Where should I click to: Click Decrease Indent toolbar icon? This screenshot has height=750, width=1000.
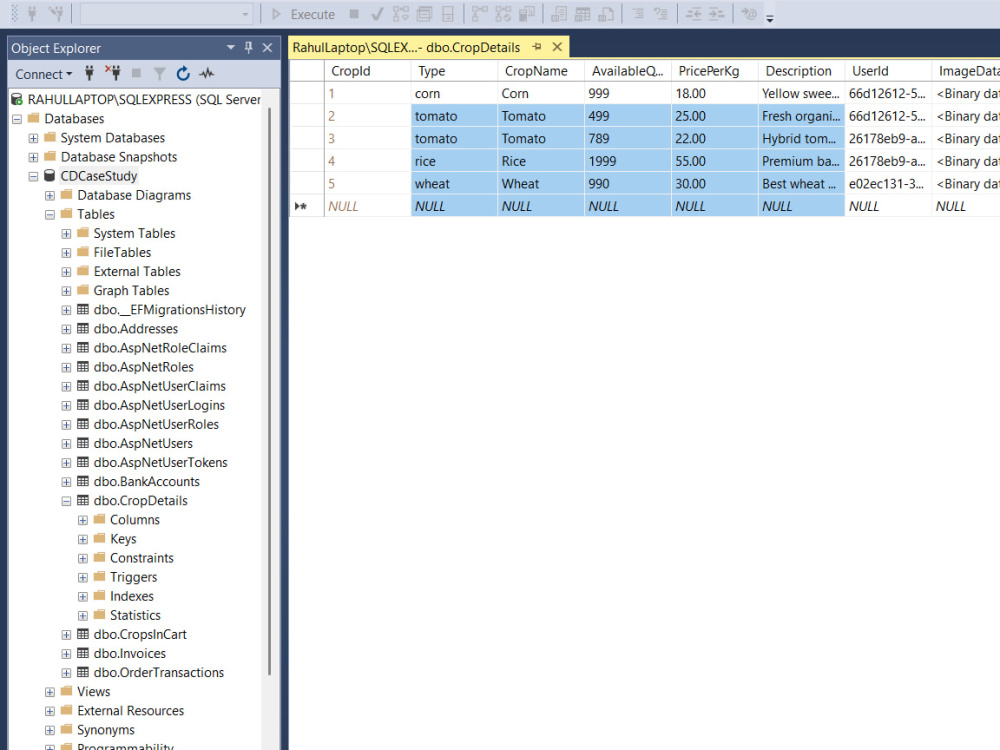[x=693, y=14]
